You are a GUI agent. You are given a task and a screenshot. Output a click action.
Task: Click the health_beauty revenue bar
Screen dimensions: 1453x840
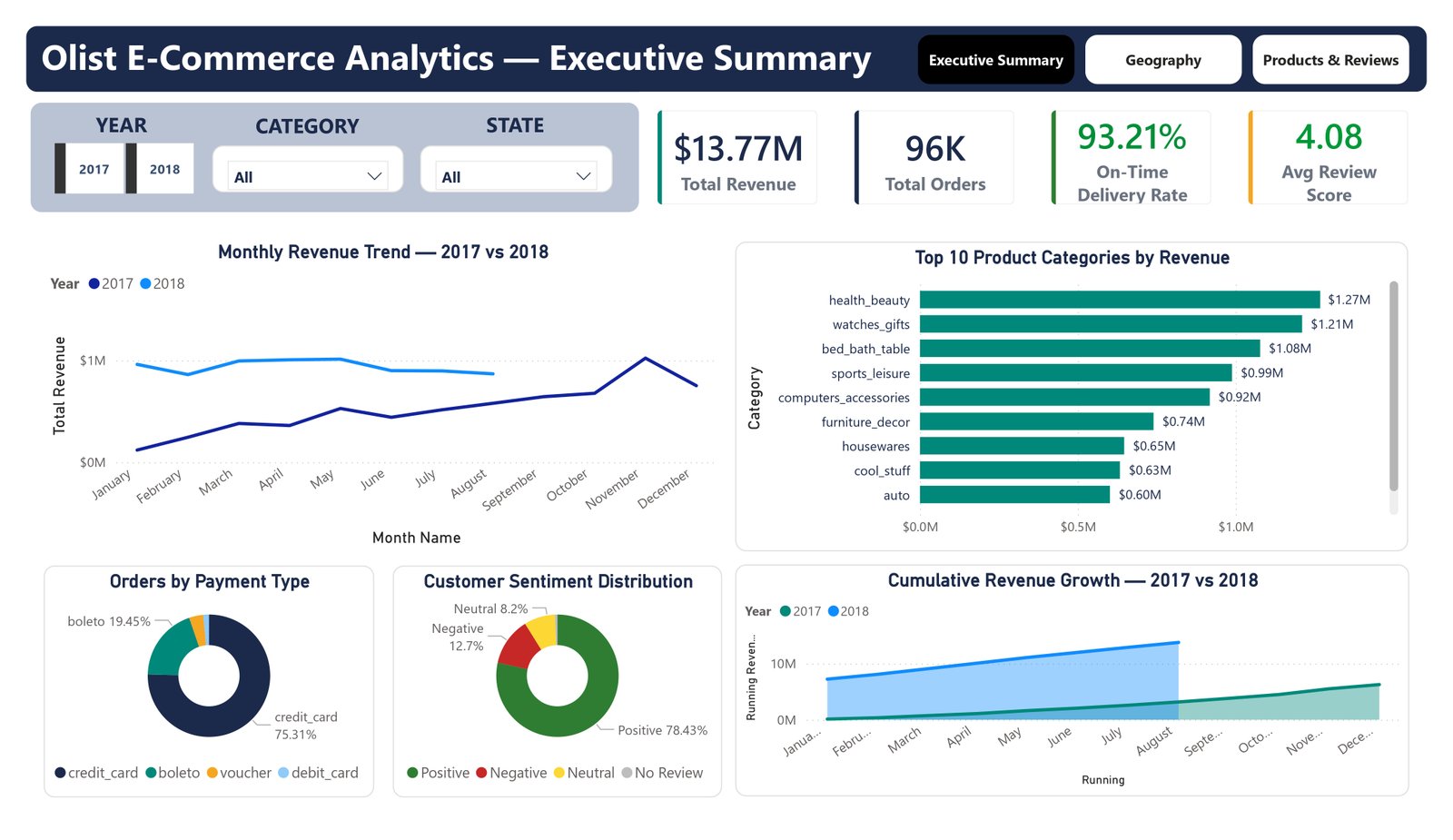[x=1120, y=300]
